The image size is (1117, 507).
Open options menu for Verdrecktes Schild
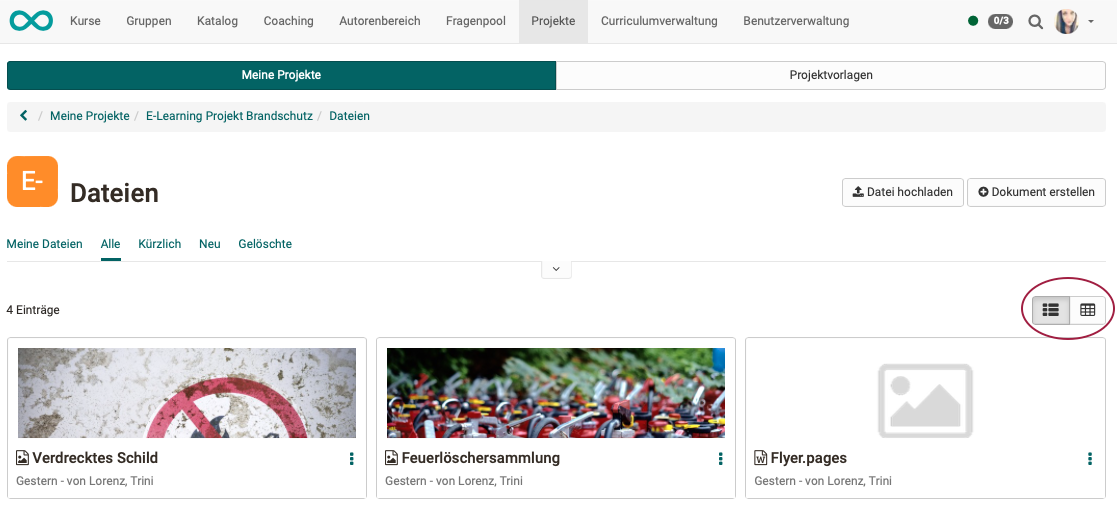point(351,459)
